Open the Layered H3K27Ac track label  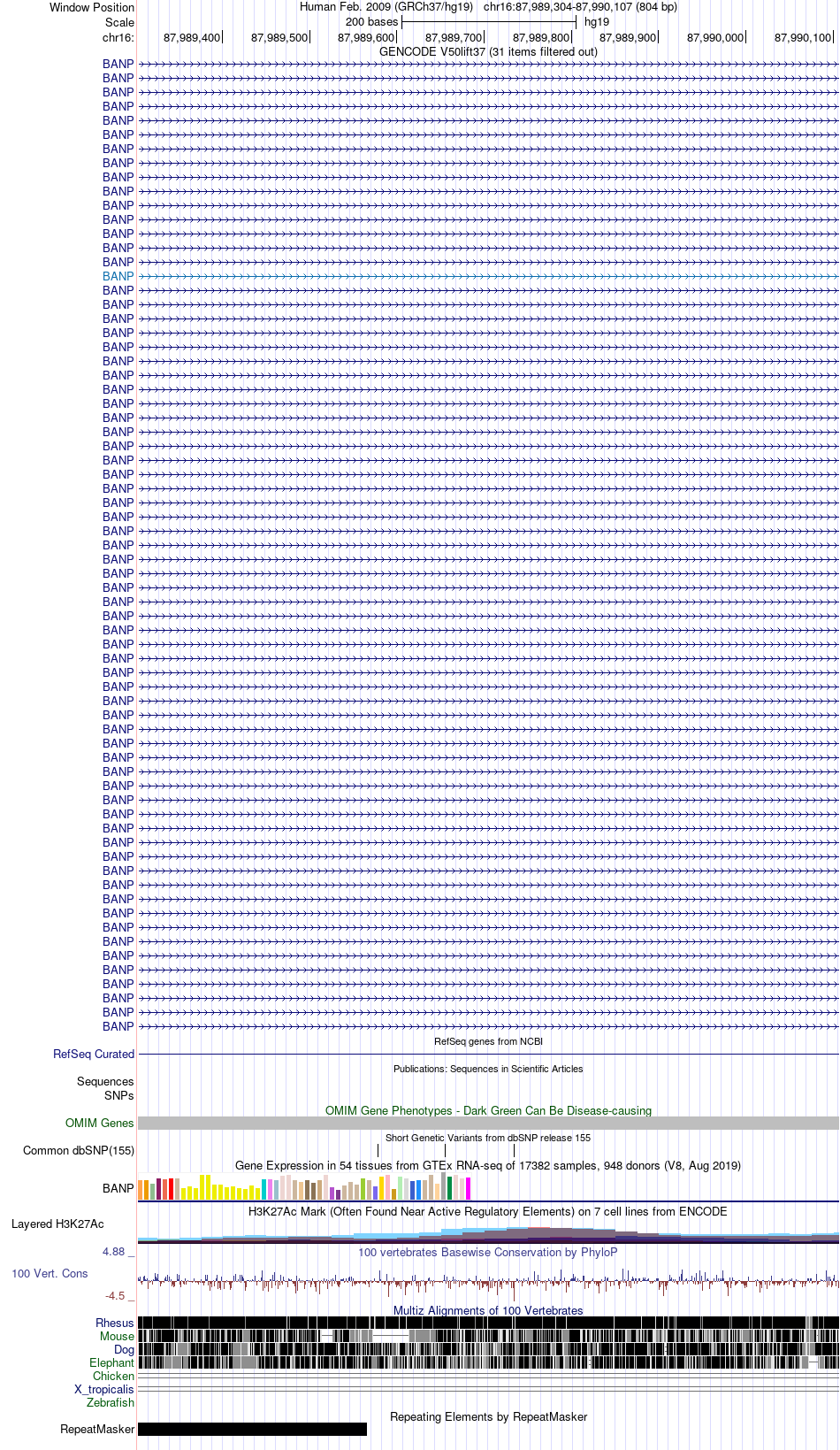57,1224
